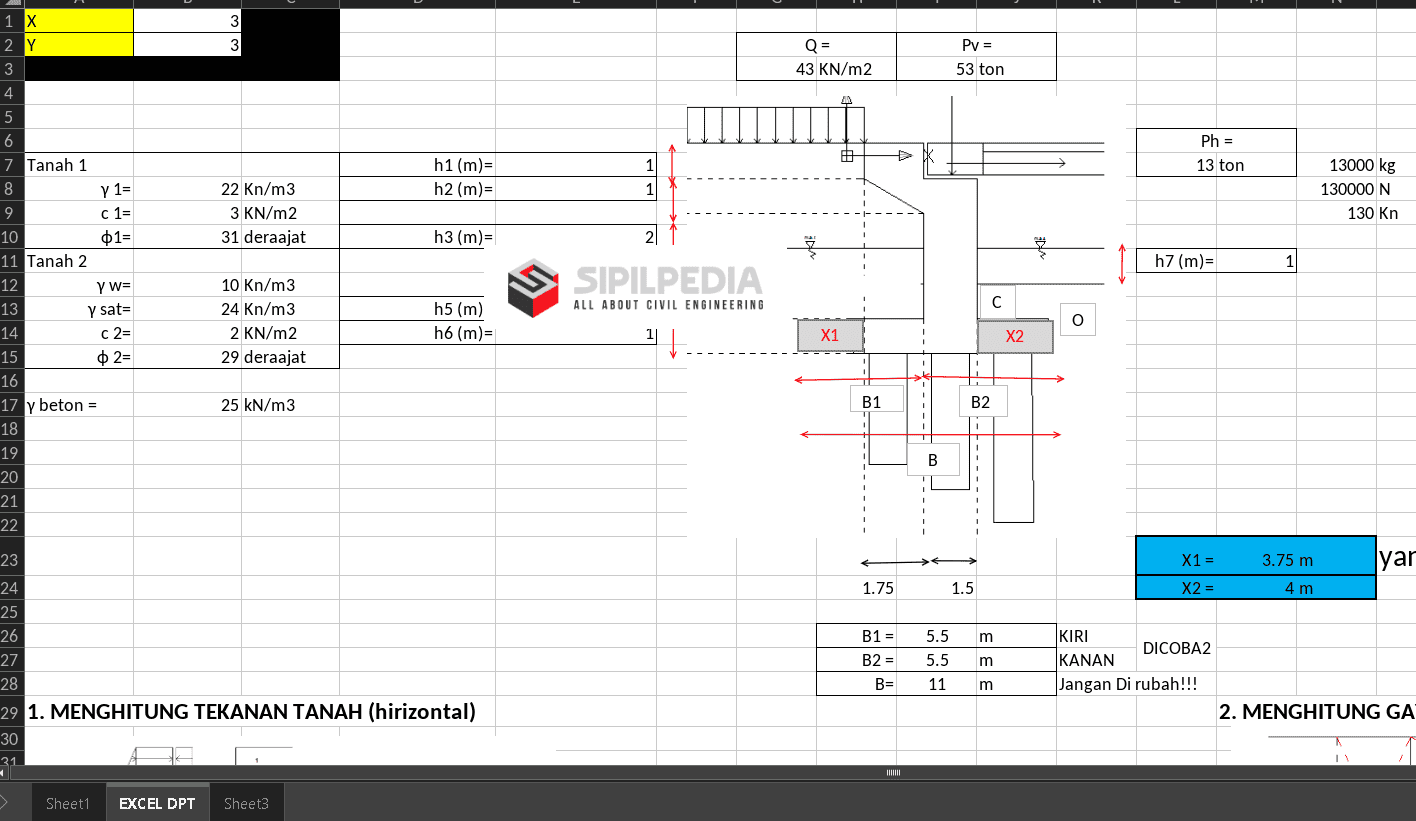Viewport: 1416px width, 821px height.
Task: Click the horizontal scrollbar thumb
Action: (x=893, y=773)
